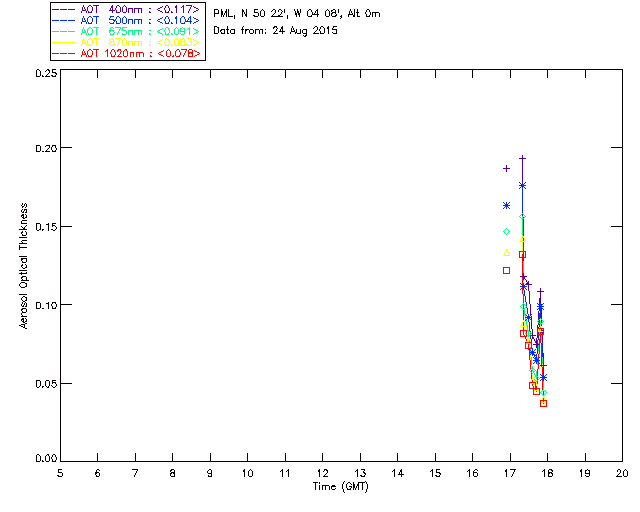Click the 0.25 label on the y-axis
This screenshot has height=512, width=640.
tap(46, 73)
